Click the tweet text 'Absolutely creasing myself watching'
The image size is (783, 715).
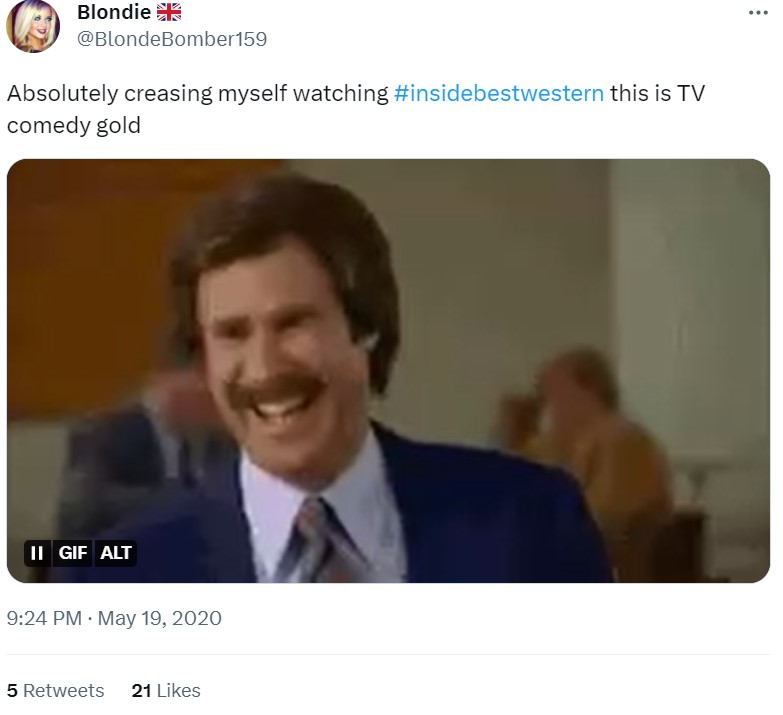(198, 93)
